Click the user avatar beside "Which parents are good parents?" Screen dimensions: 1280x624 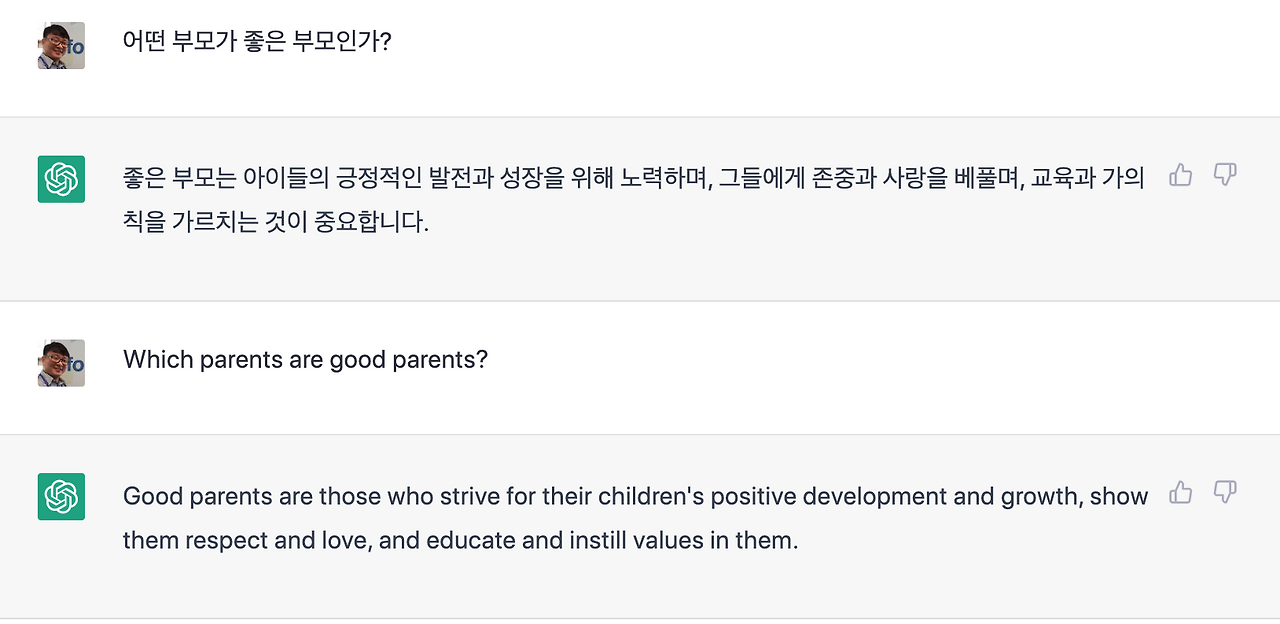[x=61, y=362]
